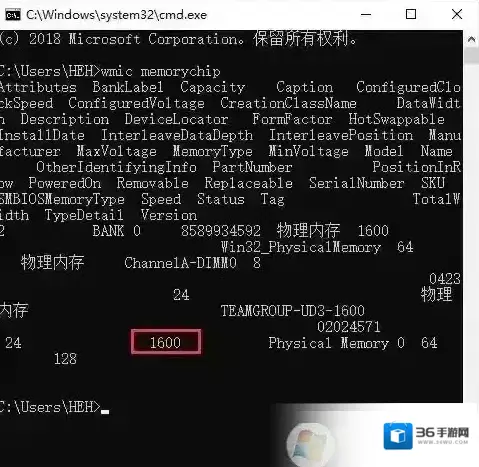Click the "CreationClassName" column header
Viewport: 479px width, 467px height.
point(288,103)
